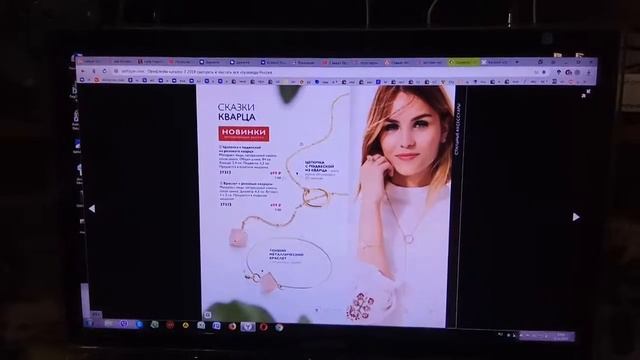Open the red Opera icon in the taskbar
Viewport: 640px width, 360px height.
point(263,327)
